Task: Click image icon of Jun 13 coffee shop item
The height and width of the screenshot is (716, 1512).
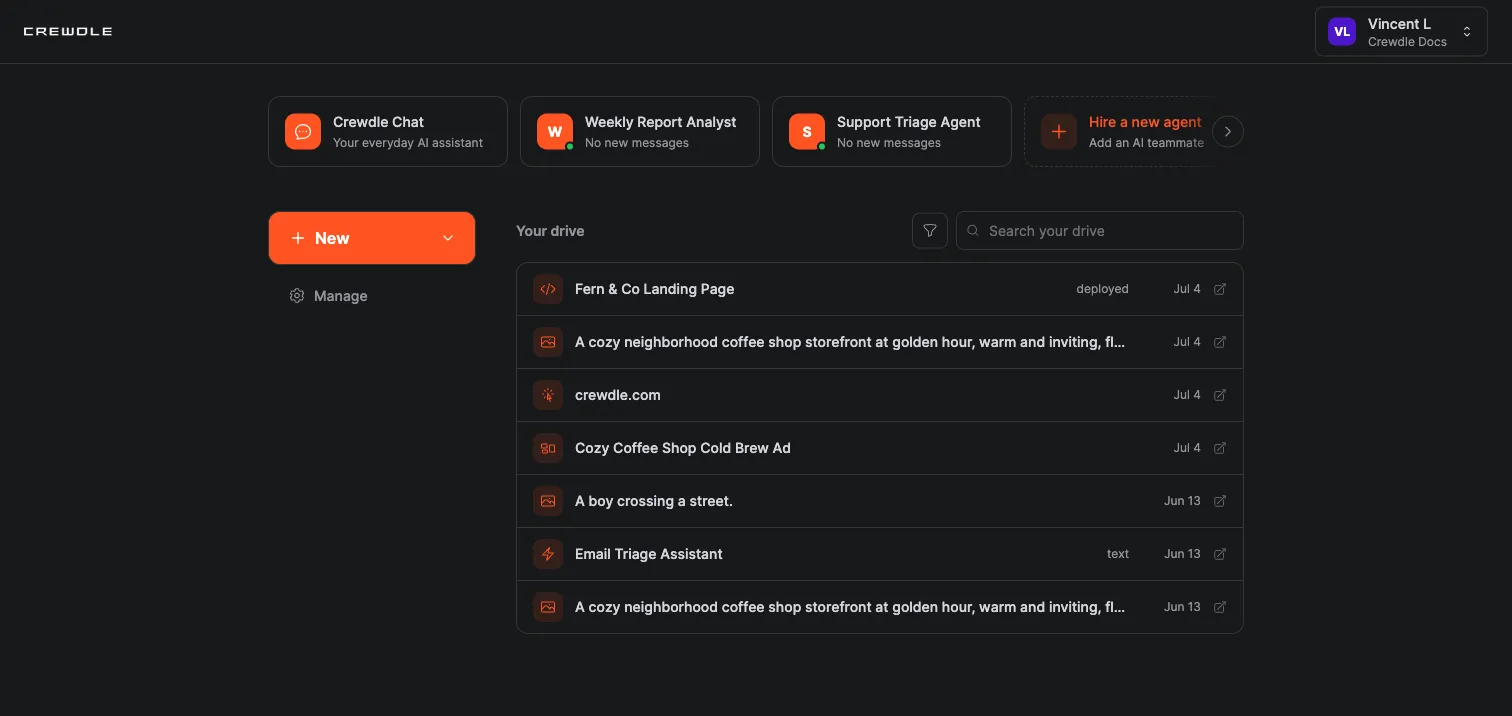Action: click(548, 607)
